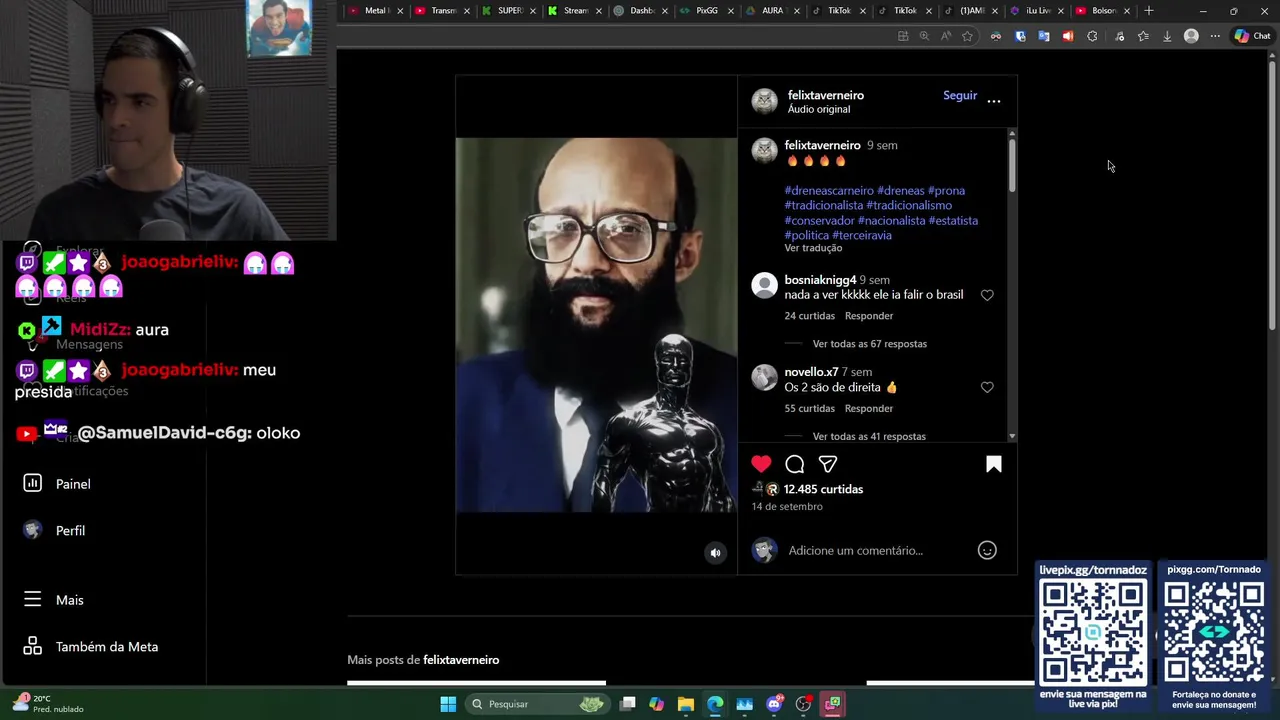1280x720 pixels.
Task: Open hashtag #terceiravia
Action: (x=862, y=235)
